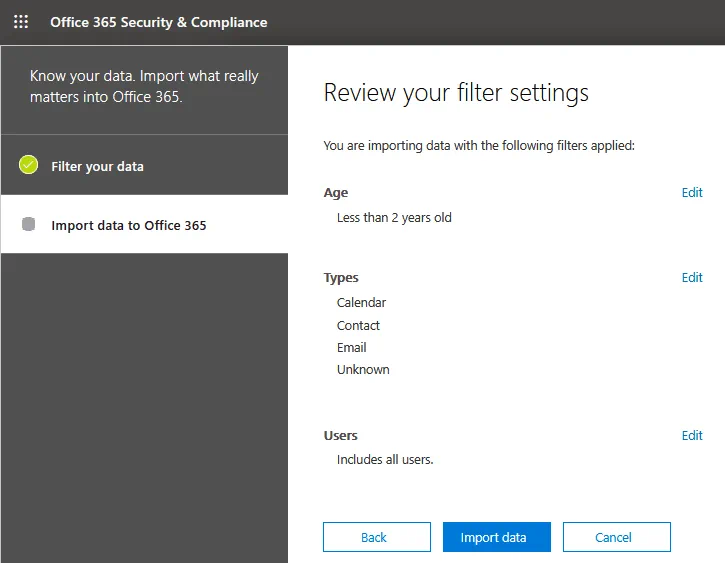Image resolution: width=725 pixels, height=563 pixels.
Task: Click the gray circle step icon
Action: tap(28, 225)
